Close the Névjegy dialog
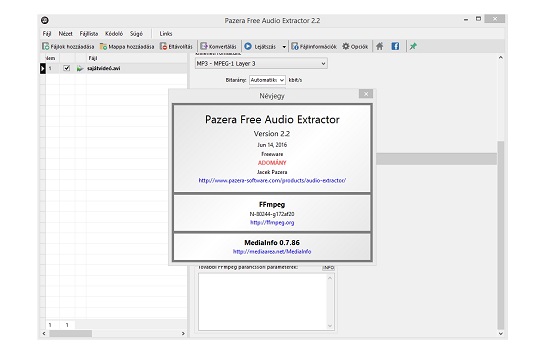 pyautogui.click(x=366, y=94)
